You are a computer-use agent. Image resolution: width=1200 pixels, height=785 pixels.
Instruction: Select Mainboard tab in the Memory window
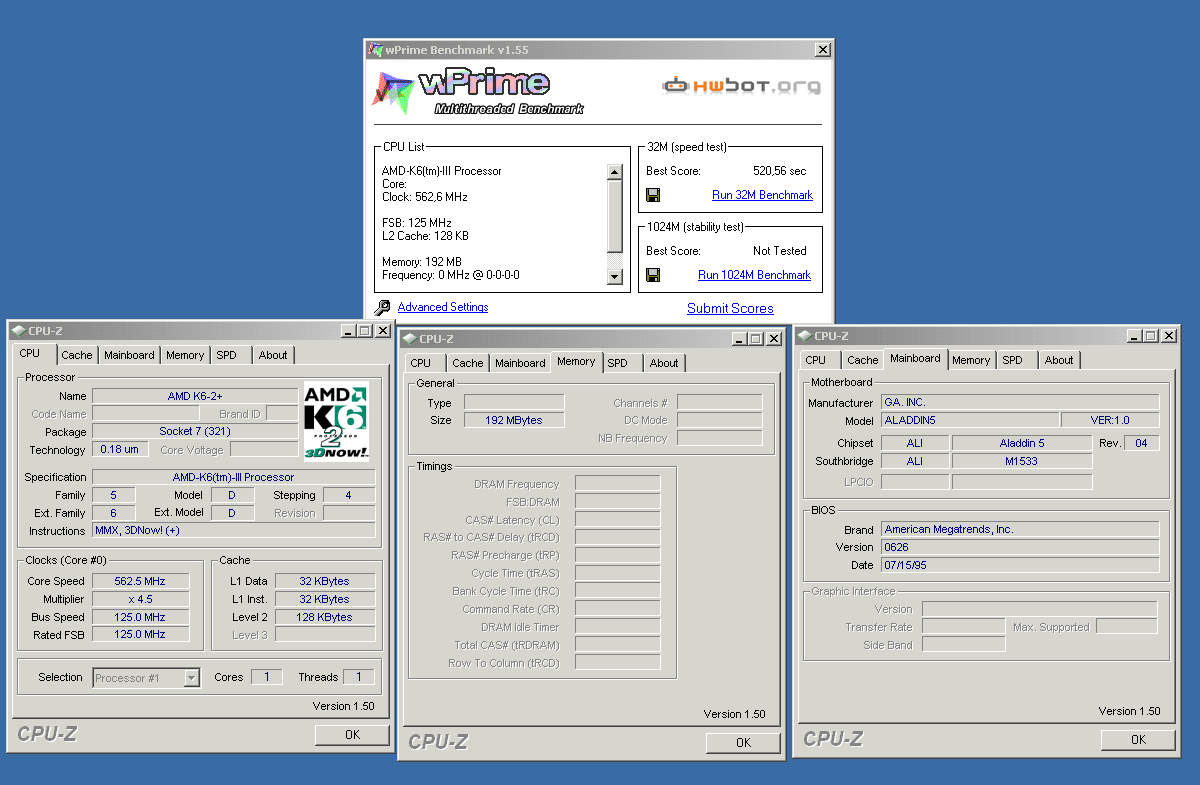pyautogui.click(x=520, y=363)
